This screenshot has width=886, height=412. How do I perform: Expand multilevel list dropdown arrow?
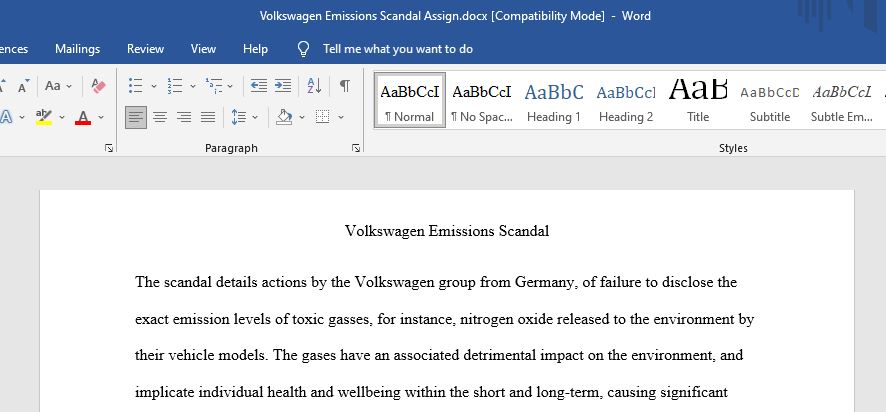coord(230,86)
